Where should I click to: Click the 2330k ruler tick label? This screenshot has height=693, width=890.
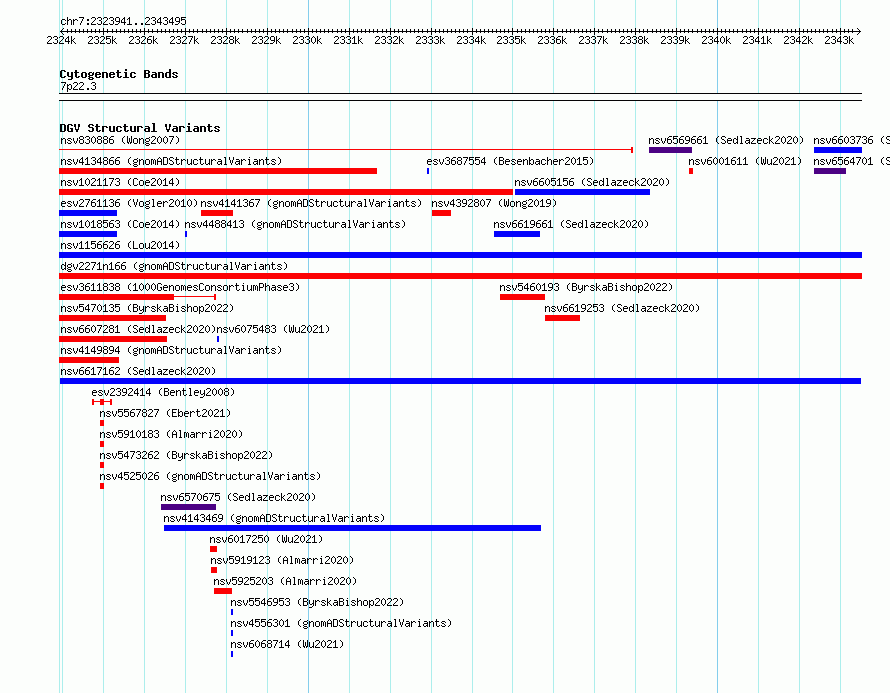click(x=307, y=40)
